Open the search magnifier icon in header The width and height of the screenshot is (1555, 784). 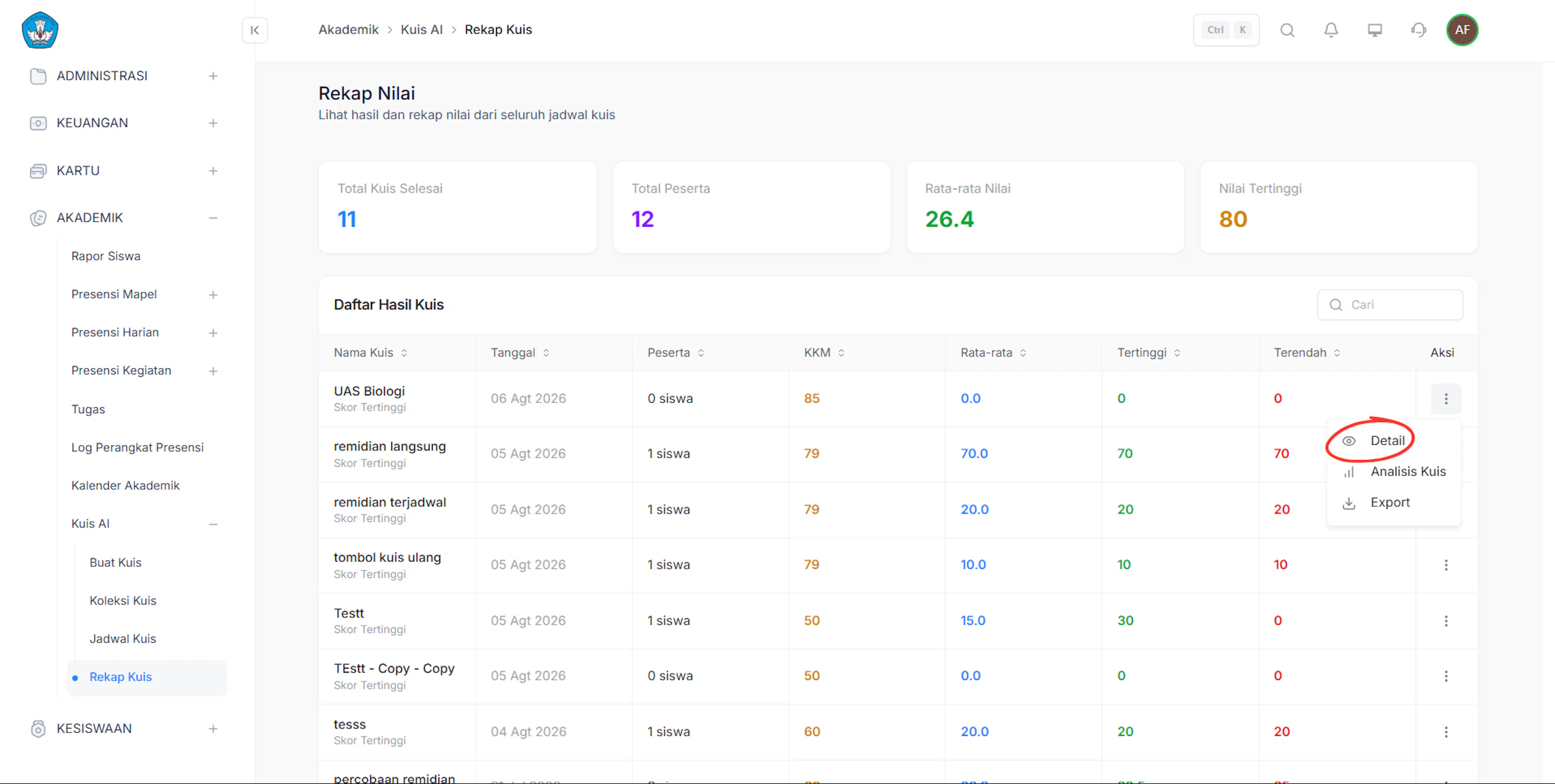(1287, 30)
